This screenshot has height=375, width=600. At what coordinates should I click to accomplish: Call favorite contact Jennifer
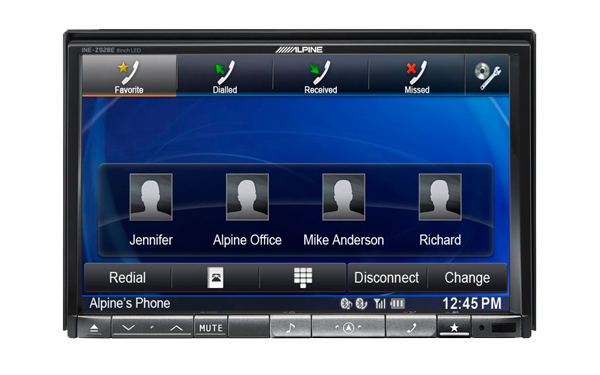click(151, 210)
